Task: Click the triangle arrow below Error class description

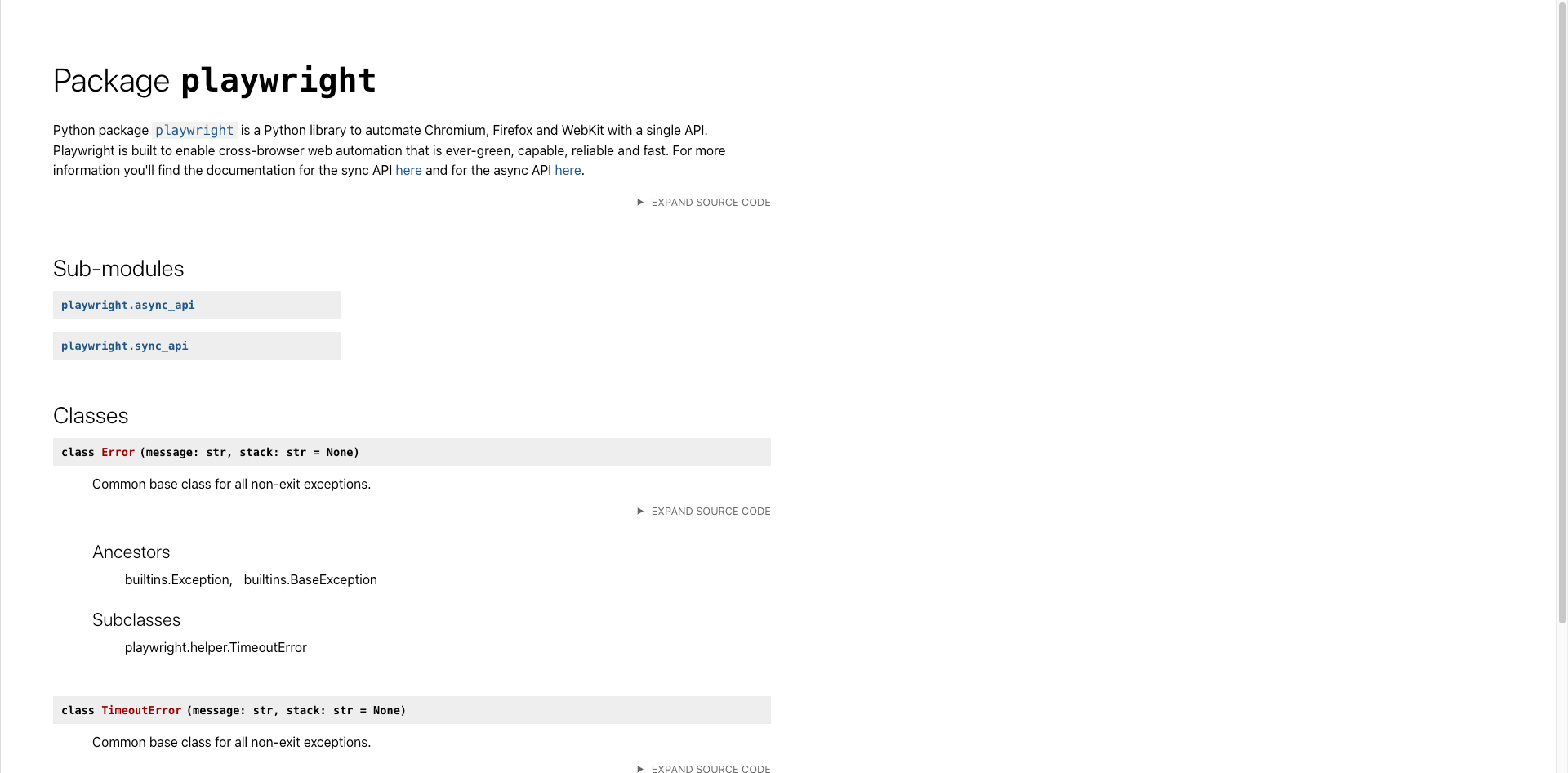Action: click(640, 512)
